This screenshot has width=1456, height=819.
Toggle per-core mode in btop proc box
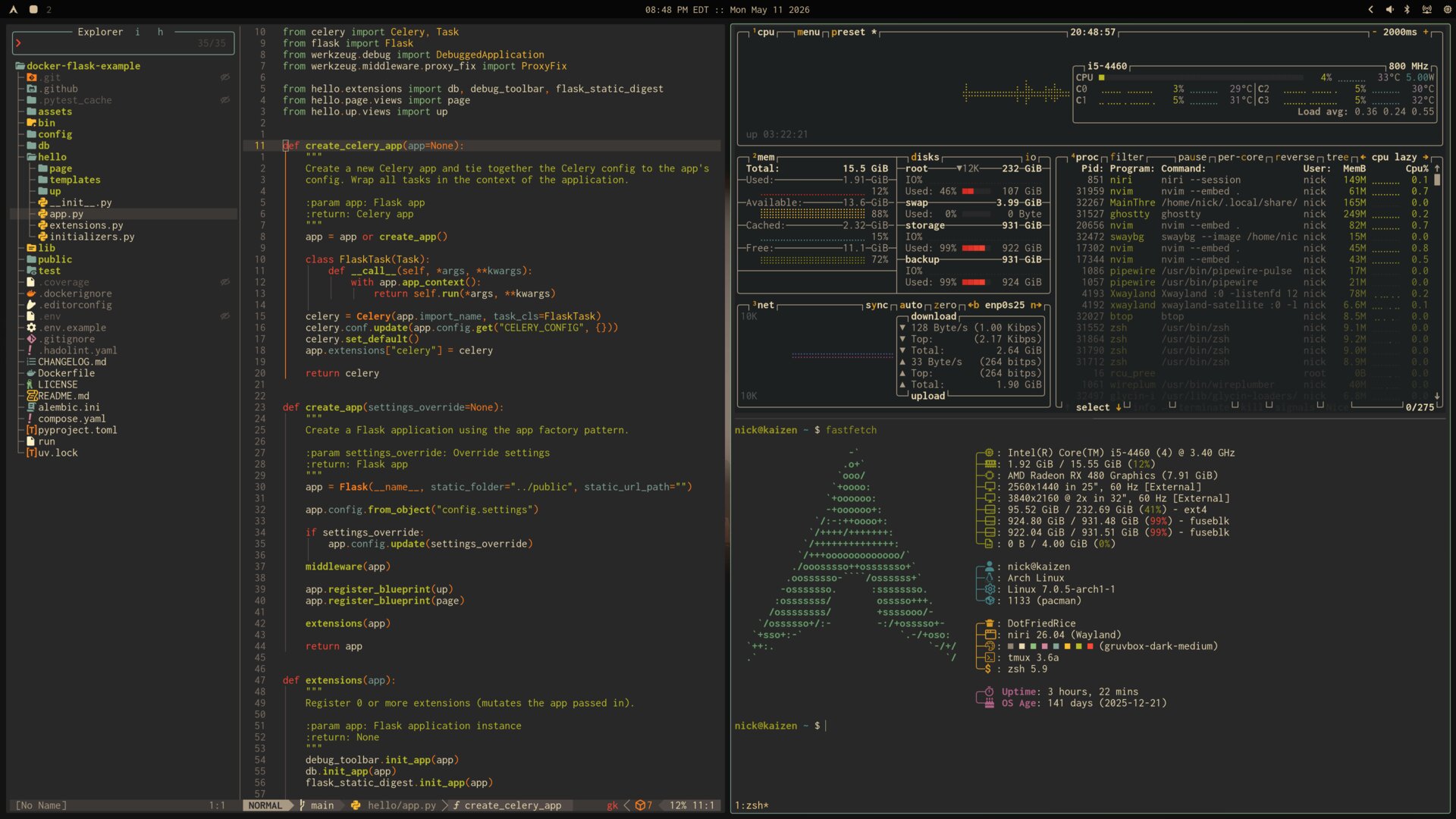pos(1241,157)
